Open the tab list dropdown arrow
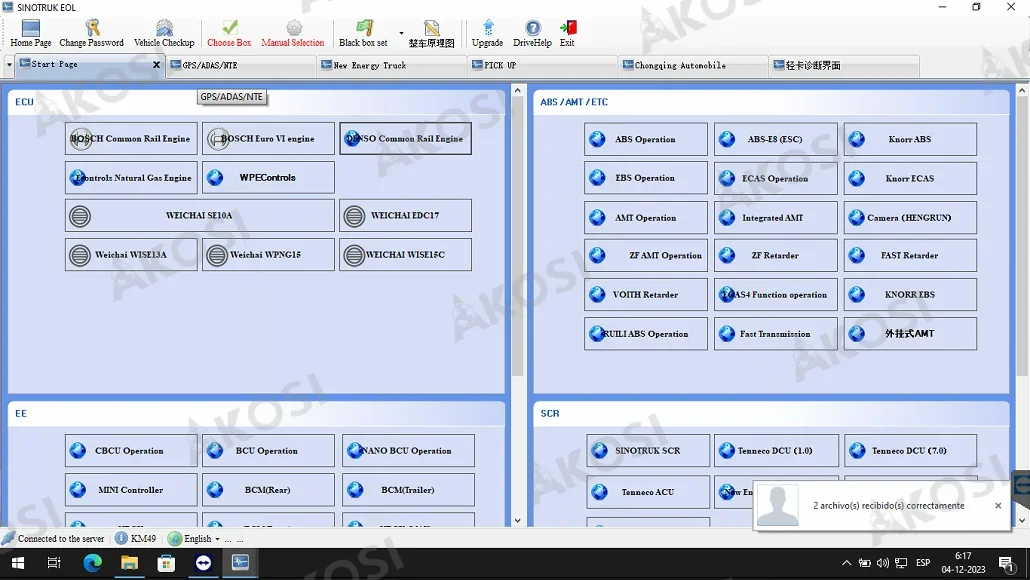 point(9,65)
